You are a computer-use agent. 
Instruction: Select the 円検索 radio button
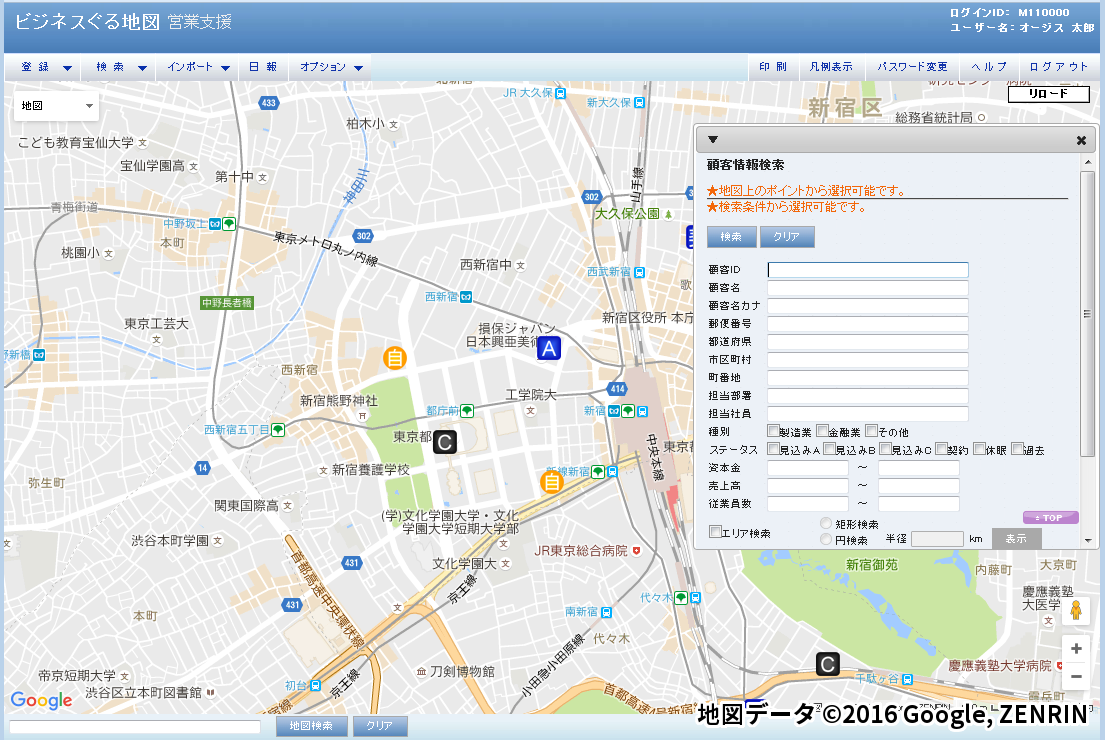tap(826, 540)
